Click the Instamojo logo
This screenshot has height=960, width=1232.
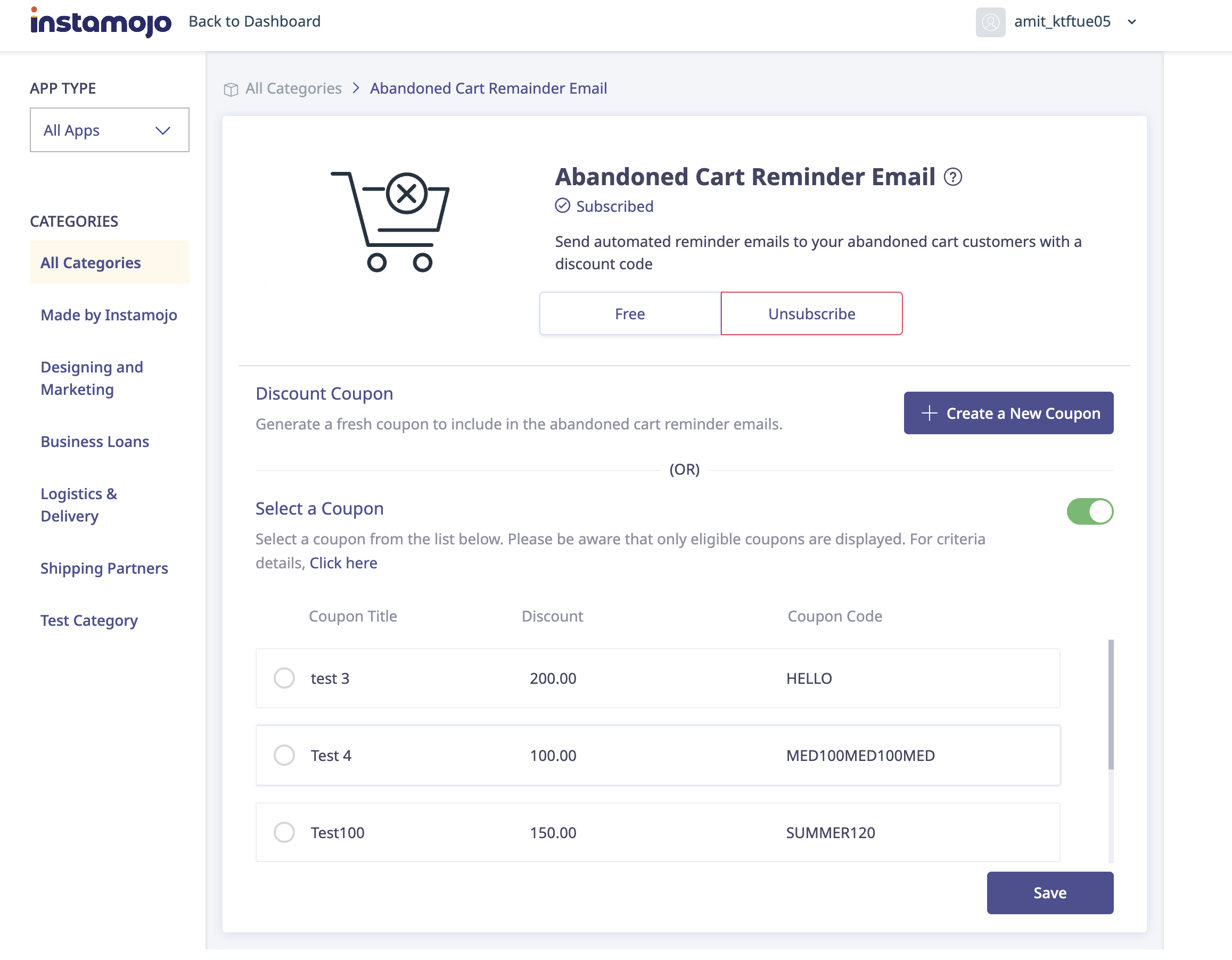coord(101,21)
